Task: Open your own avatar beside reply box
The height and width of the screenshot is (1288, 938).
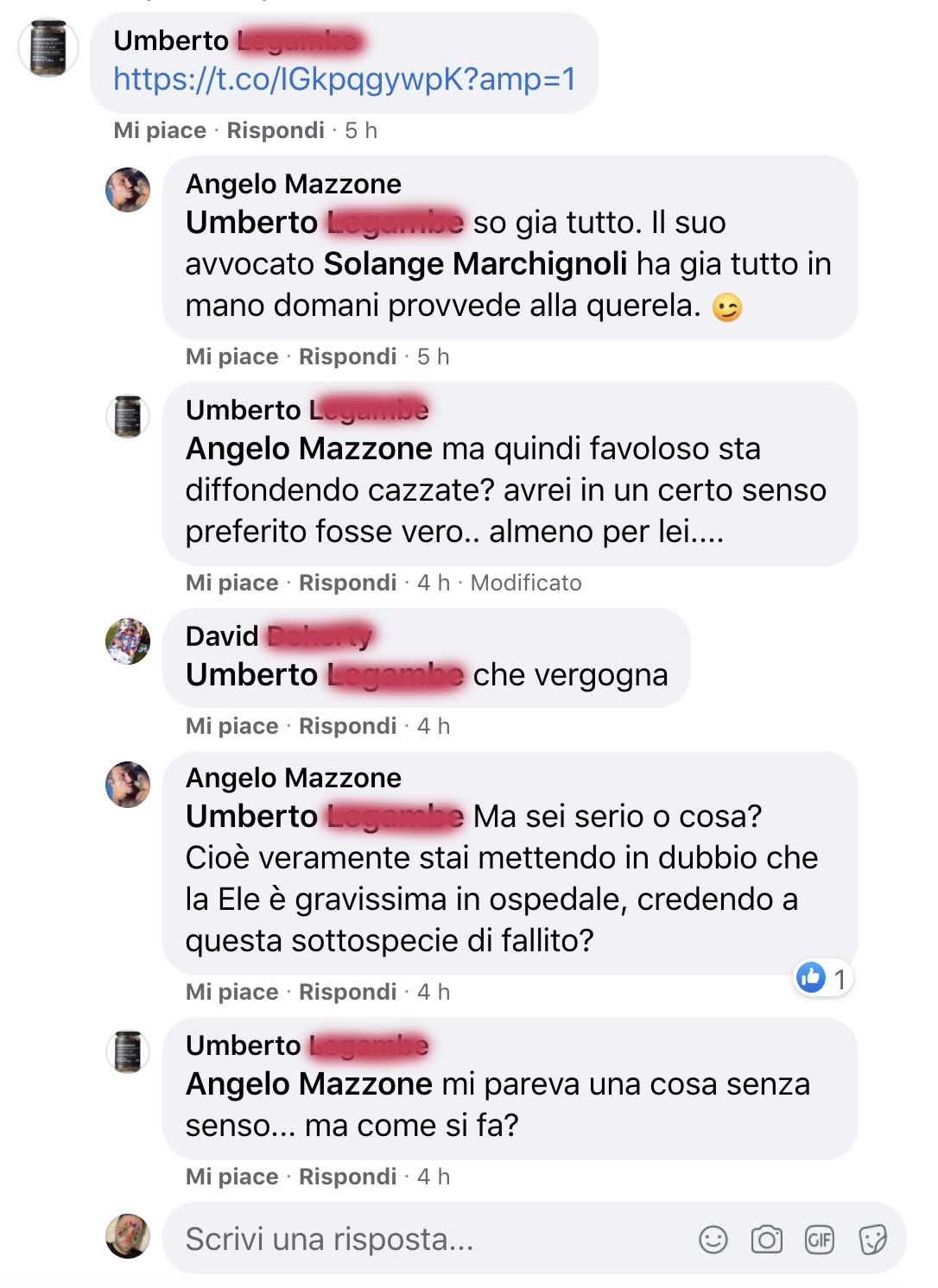Action: click(x=128, y=1235)
